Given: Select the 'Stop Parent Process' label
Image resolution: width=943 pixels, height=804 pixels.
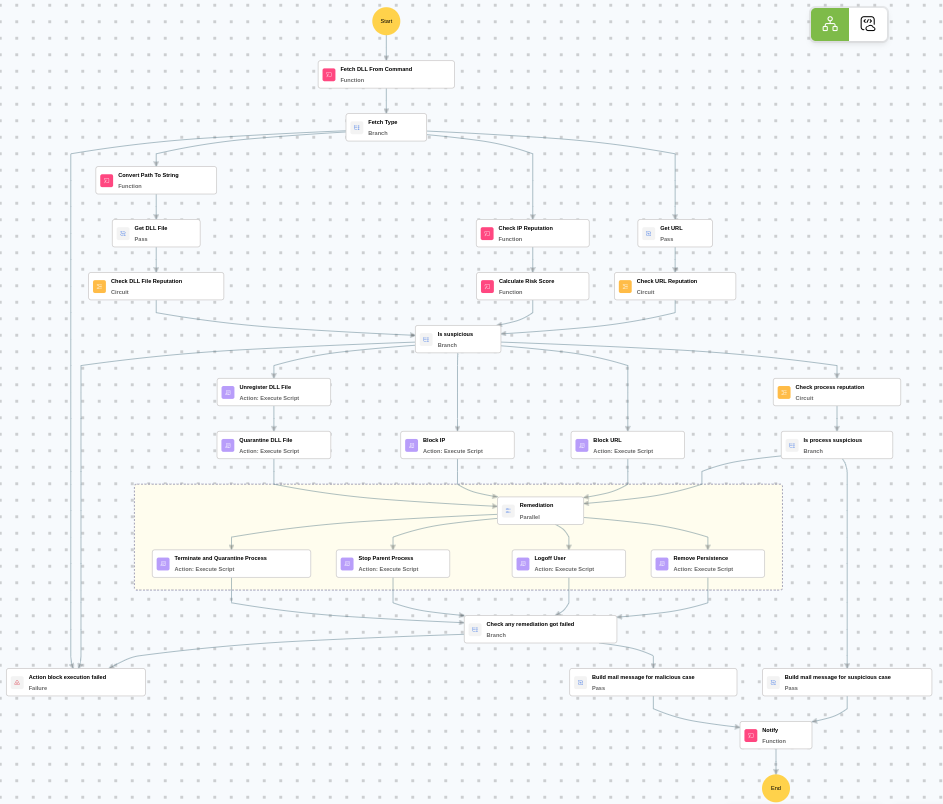Looking at the screenshot, I should [x=385, y=558].
